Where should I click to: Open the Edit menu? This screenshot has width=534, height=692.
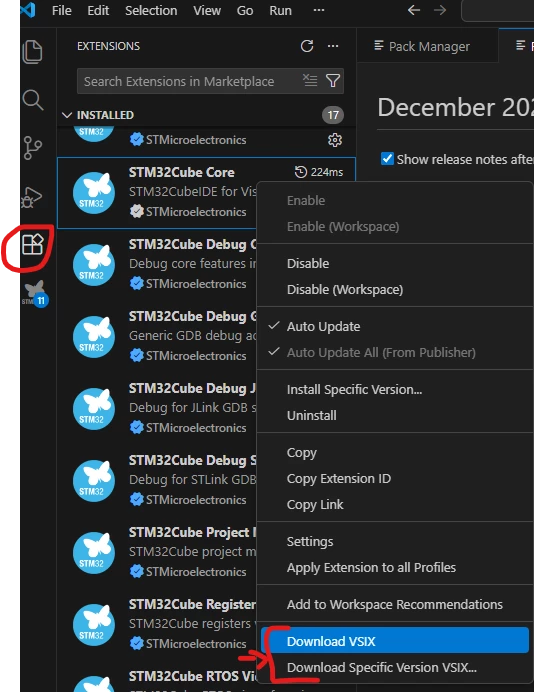(x=98, y=10)
